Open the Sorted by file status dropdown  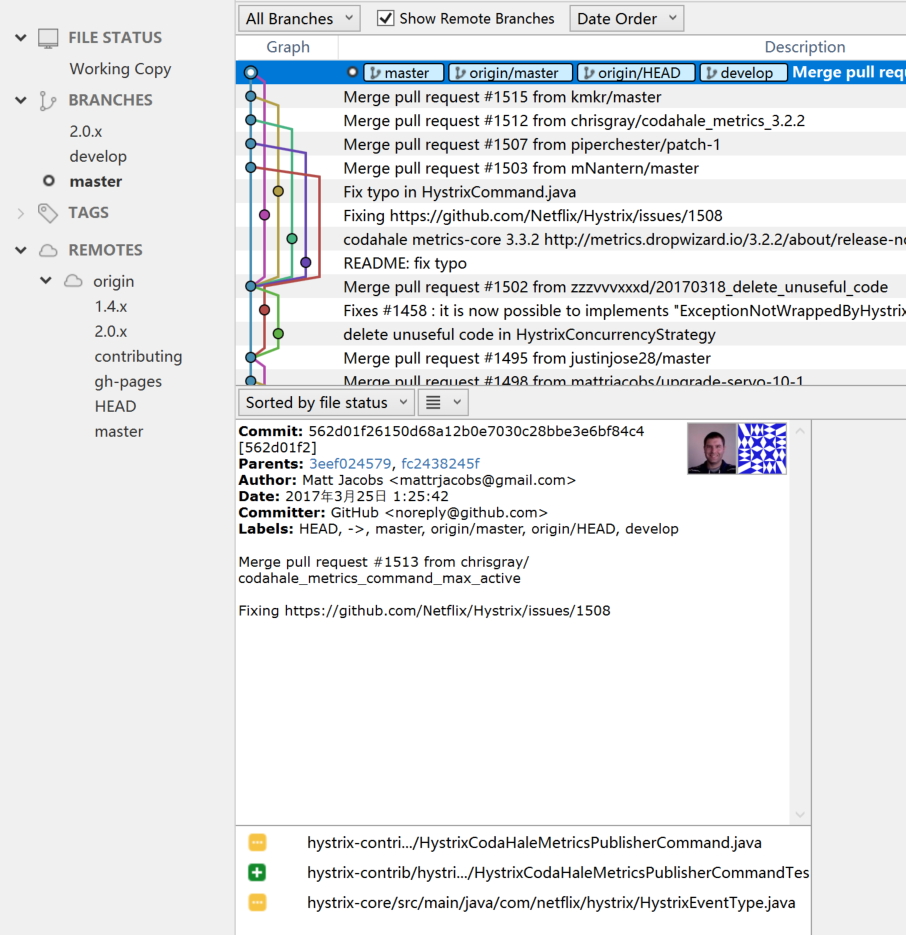[x=326, y=402]
